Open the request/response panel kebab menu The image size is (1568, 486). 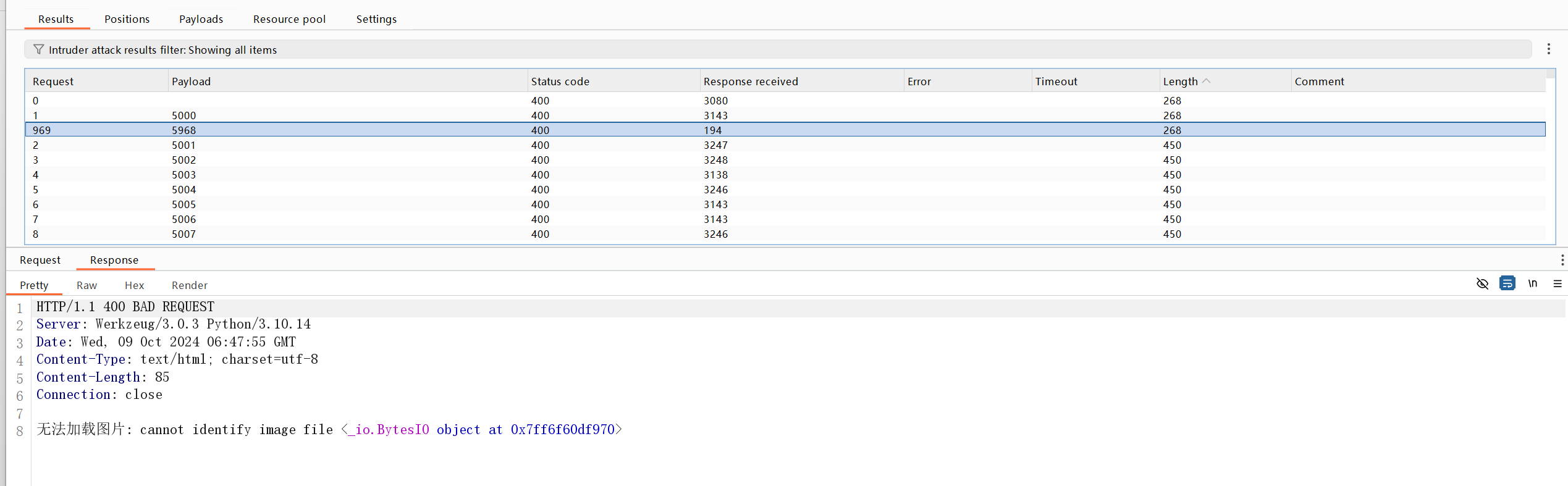pyautogui.click(x=1562, y=260)
